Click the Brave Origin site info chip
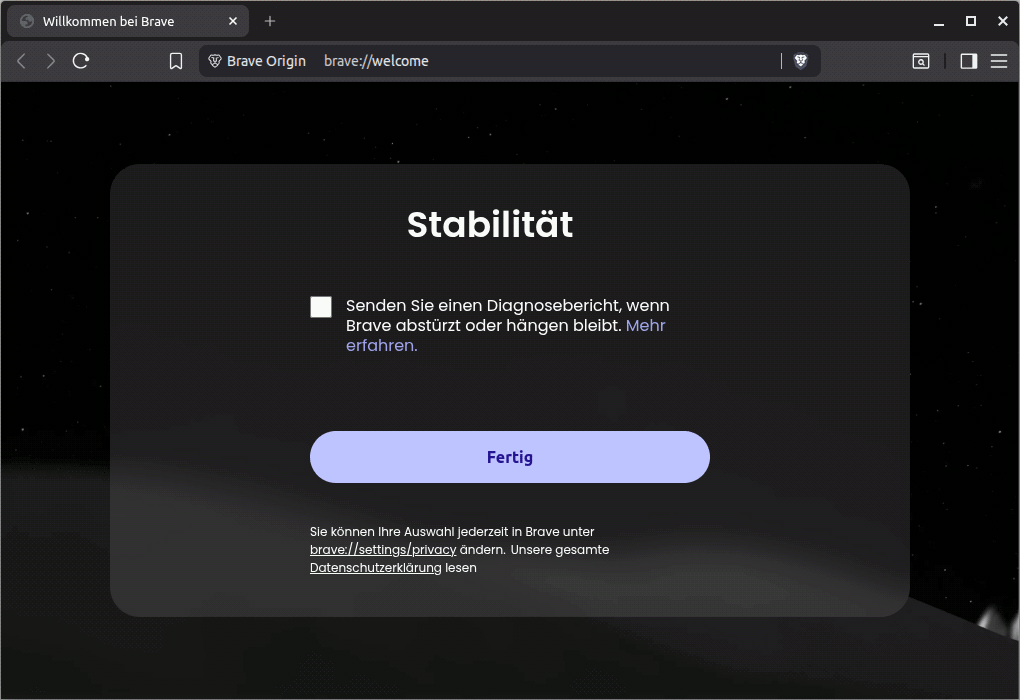 pyautogui.click(x=257, y=61)
